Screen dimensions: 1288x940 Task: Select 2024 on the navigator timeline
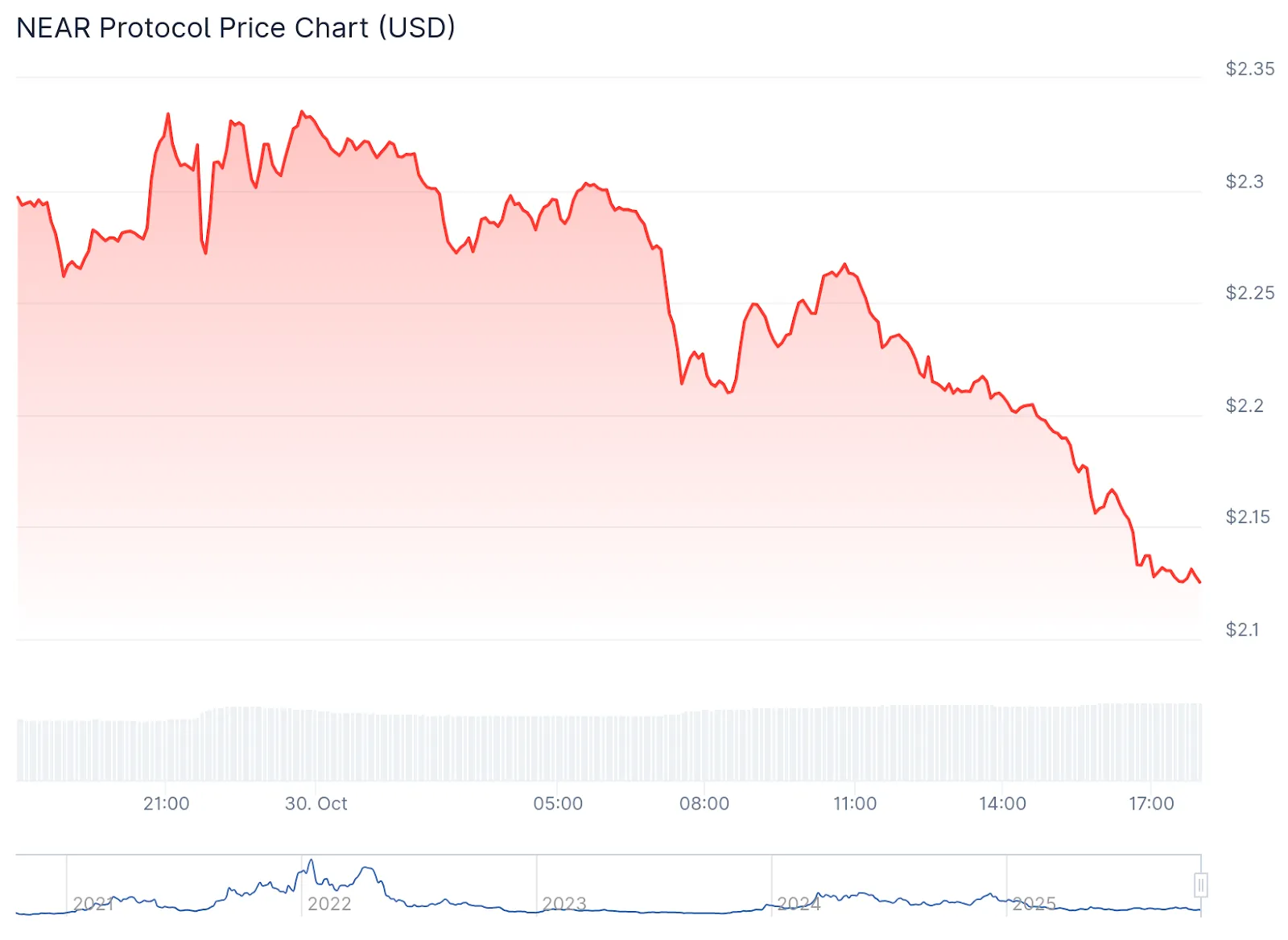click(x=799, y=903)
